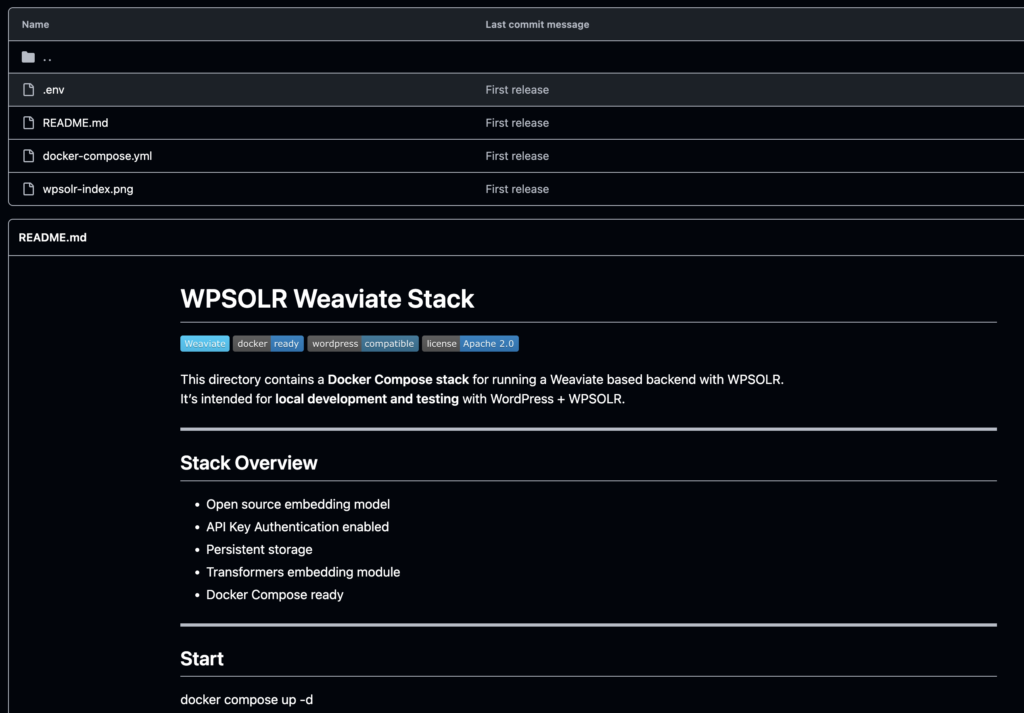The width and height of the screenshot is (1024, 713).
Task: Click the Last commit message column header
Action: coord(537,24)
